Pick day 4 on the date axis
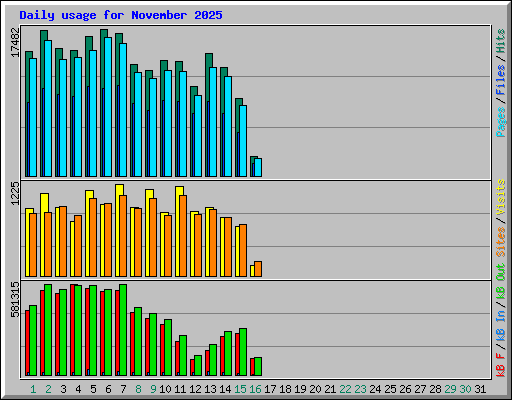 click(78, 389)
